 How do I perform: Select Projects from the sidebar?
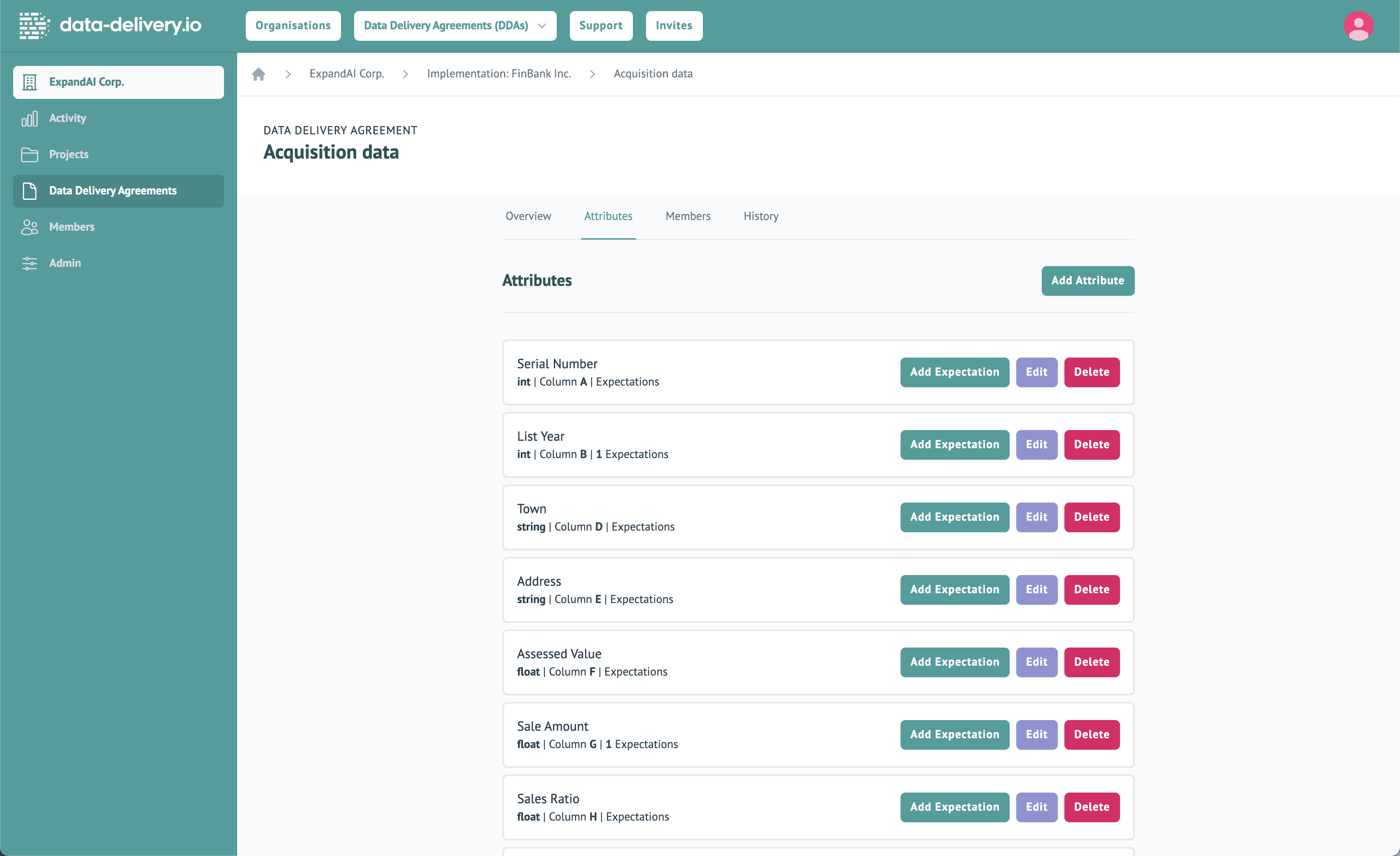pos(68,154)
